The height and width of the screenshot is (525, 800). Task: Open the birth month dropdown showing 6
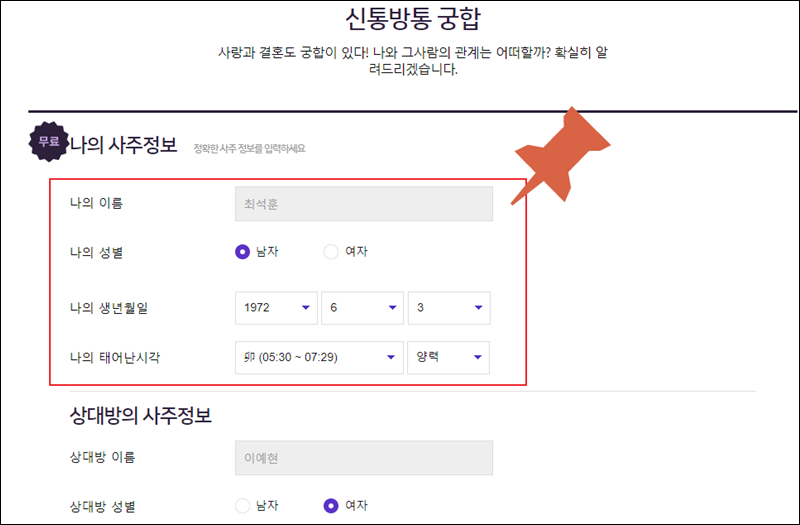point(363,308)
